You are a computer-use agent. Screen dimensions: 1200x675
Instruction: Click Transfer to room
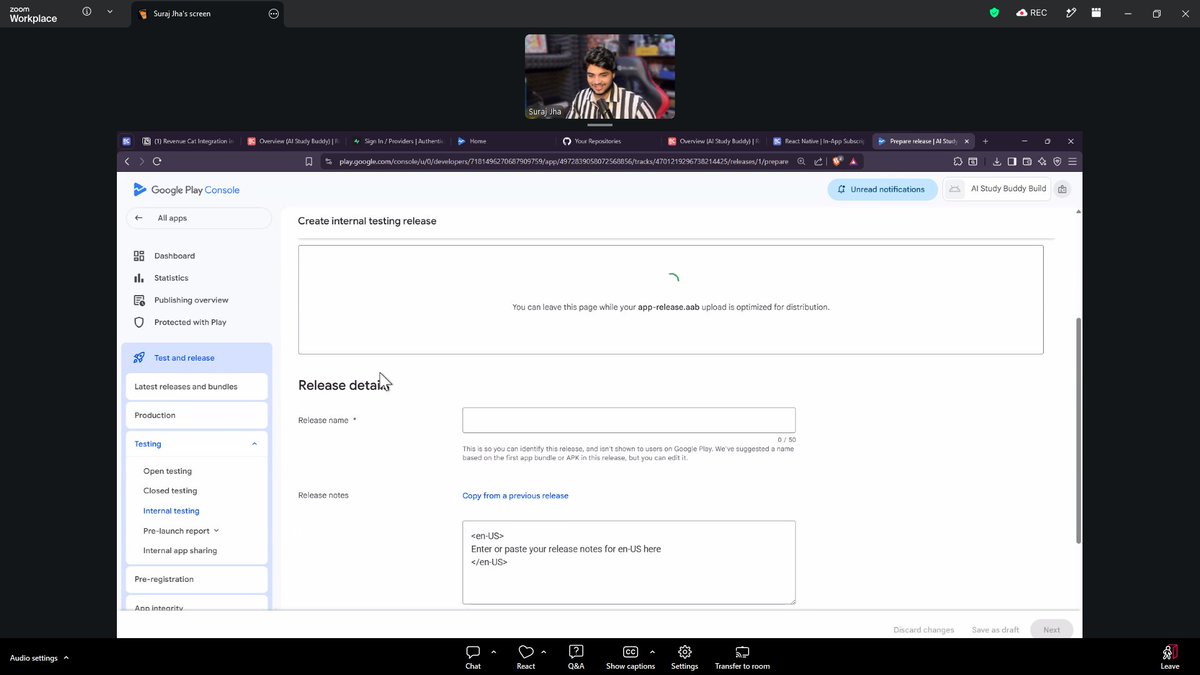(x=742, y=657)
